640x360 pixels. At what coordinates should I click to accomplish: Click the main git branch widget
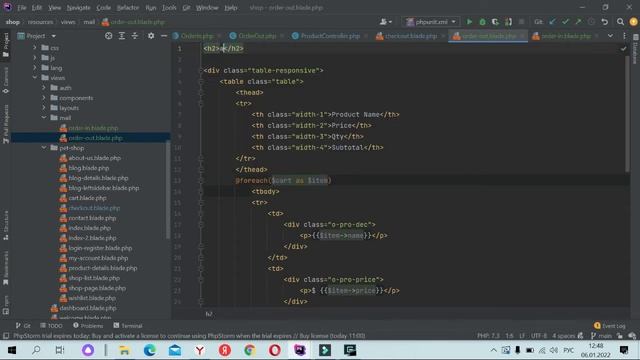click(x=602, y=336)
